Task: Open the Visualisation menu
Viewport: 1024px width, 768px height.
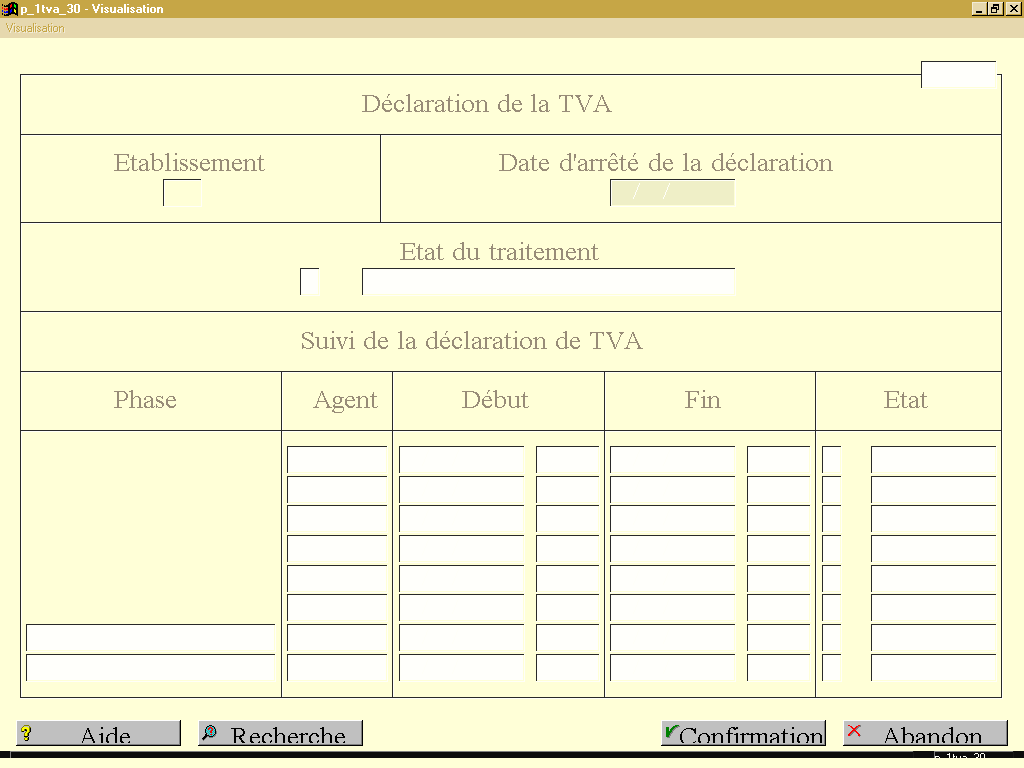Action: pos(35,28)
